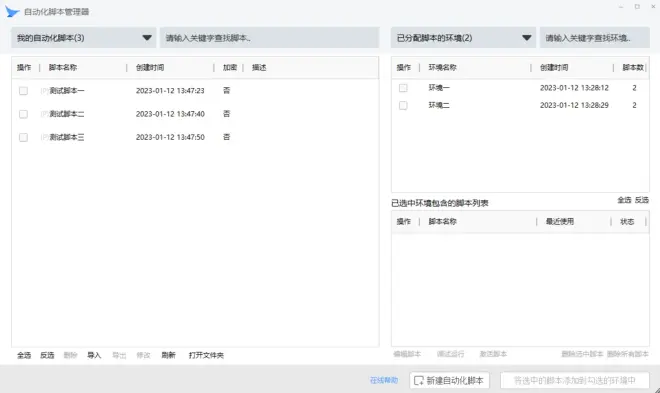Click the 已选中环境包含的脚本列表 label
Image resolution: width=660 pixels, height=393 pixels.
pyautogui.click(x=440, y=203)
